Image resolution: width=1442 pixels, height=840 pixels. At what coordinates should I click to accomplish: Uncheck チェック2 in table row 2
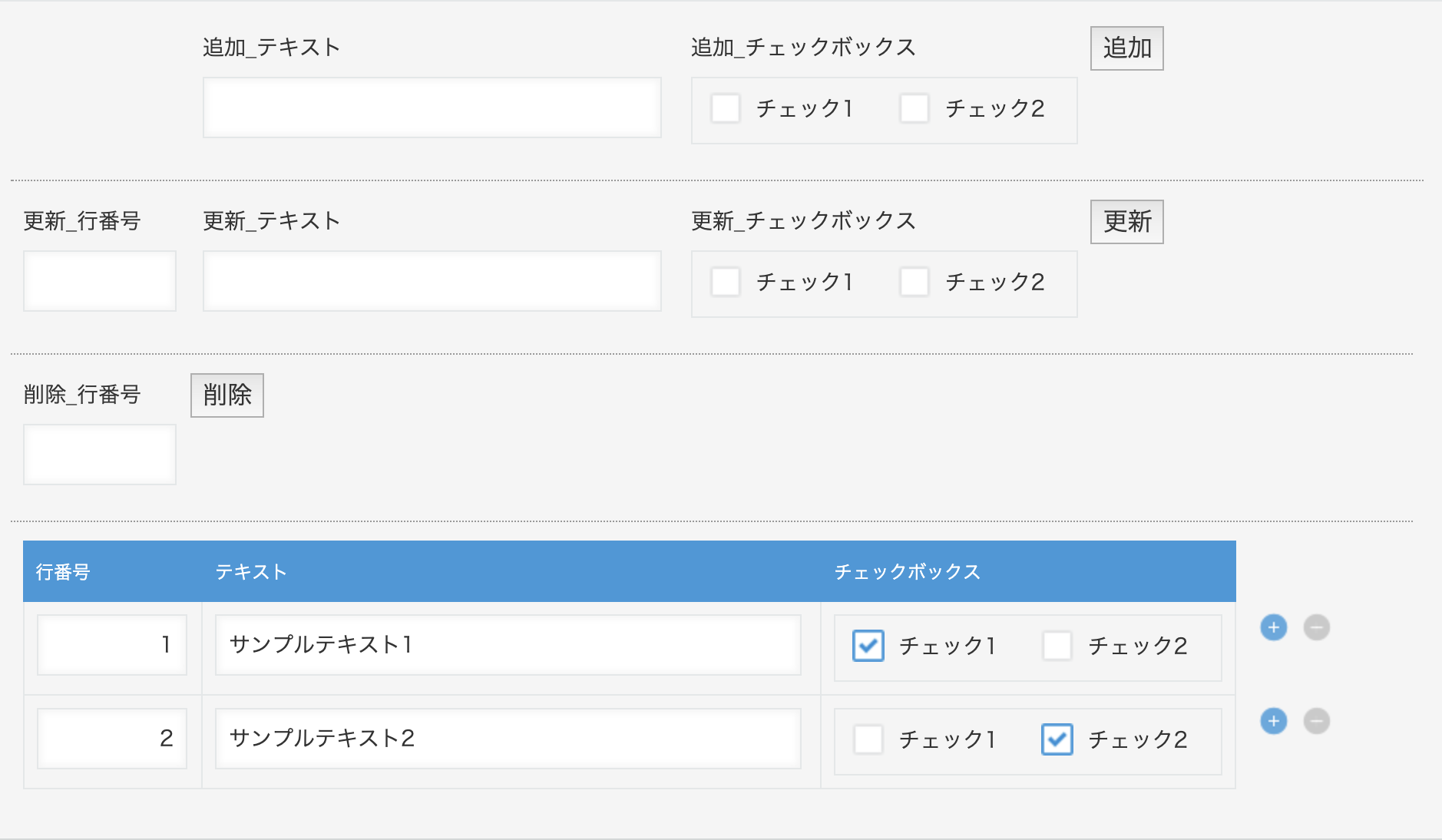pos(1057,739)
